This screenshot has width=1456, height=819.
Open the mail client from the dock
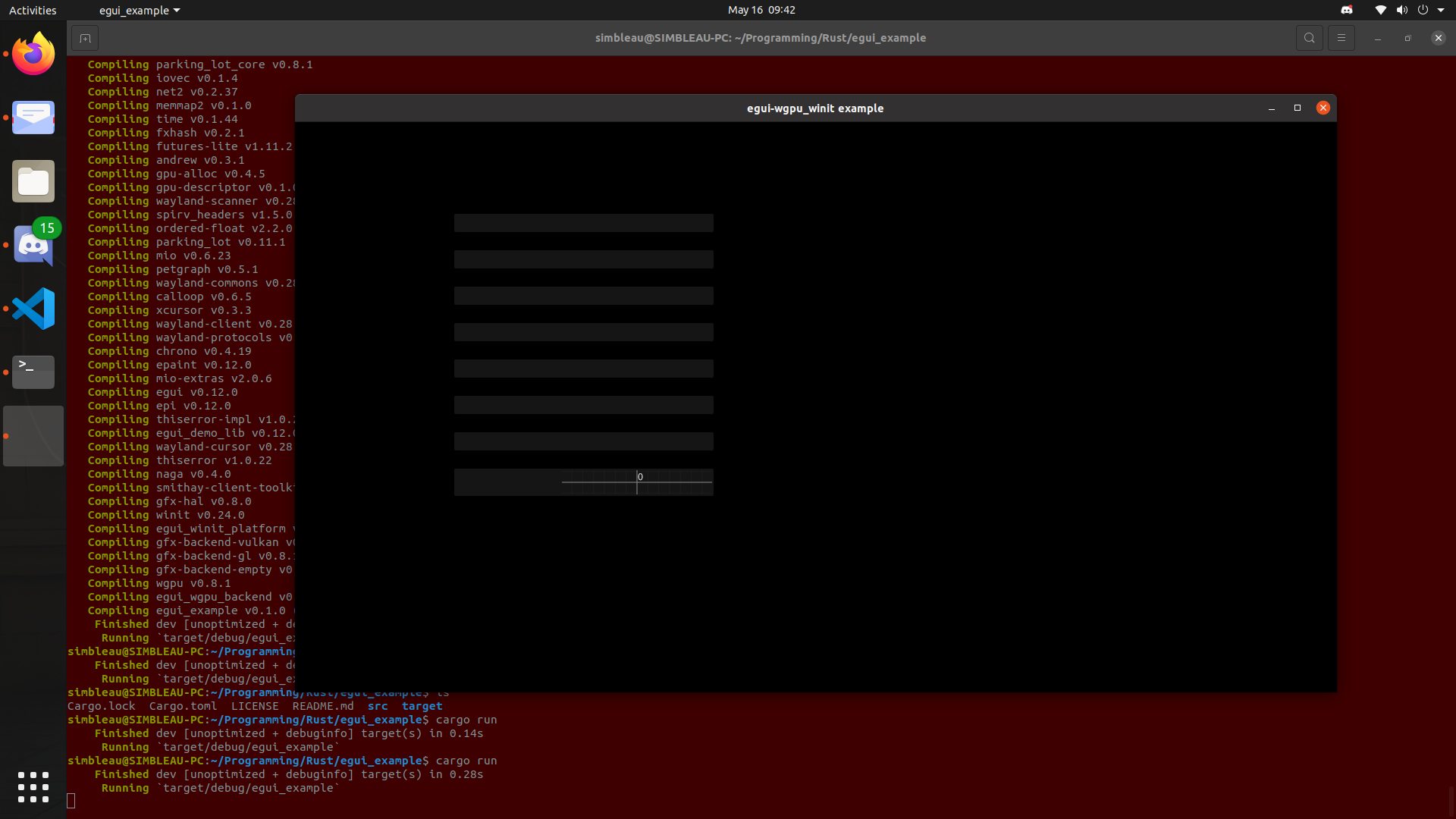click(33, 118)
